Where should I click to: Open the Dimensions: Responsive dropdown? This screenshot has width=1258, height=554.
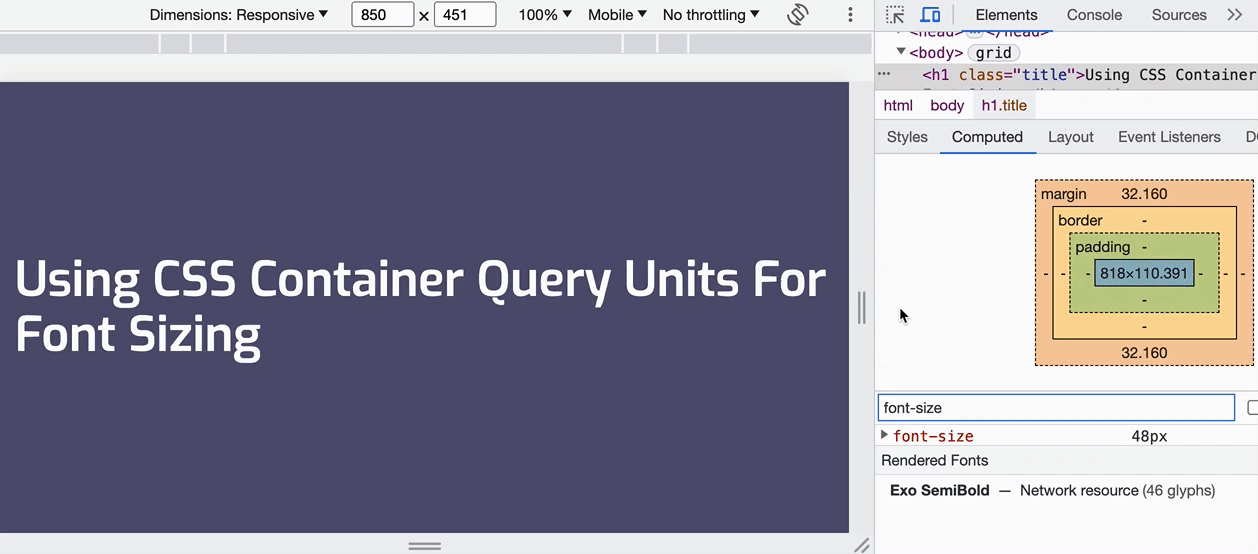239,15
